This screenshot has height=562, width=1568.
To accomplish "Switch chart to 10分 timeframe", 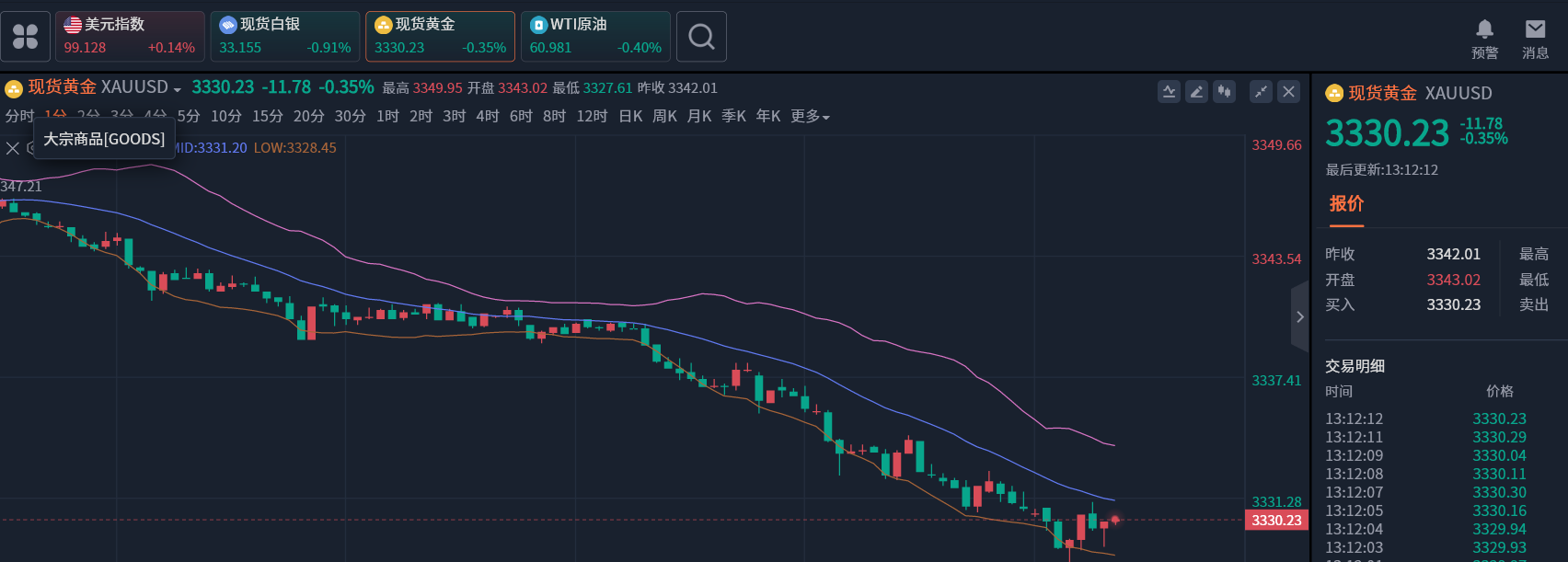I will point(226,117).
